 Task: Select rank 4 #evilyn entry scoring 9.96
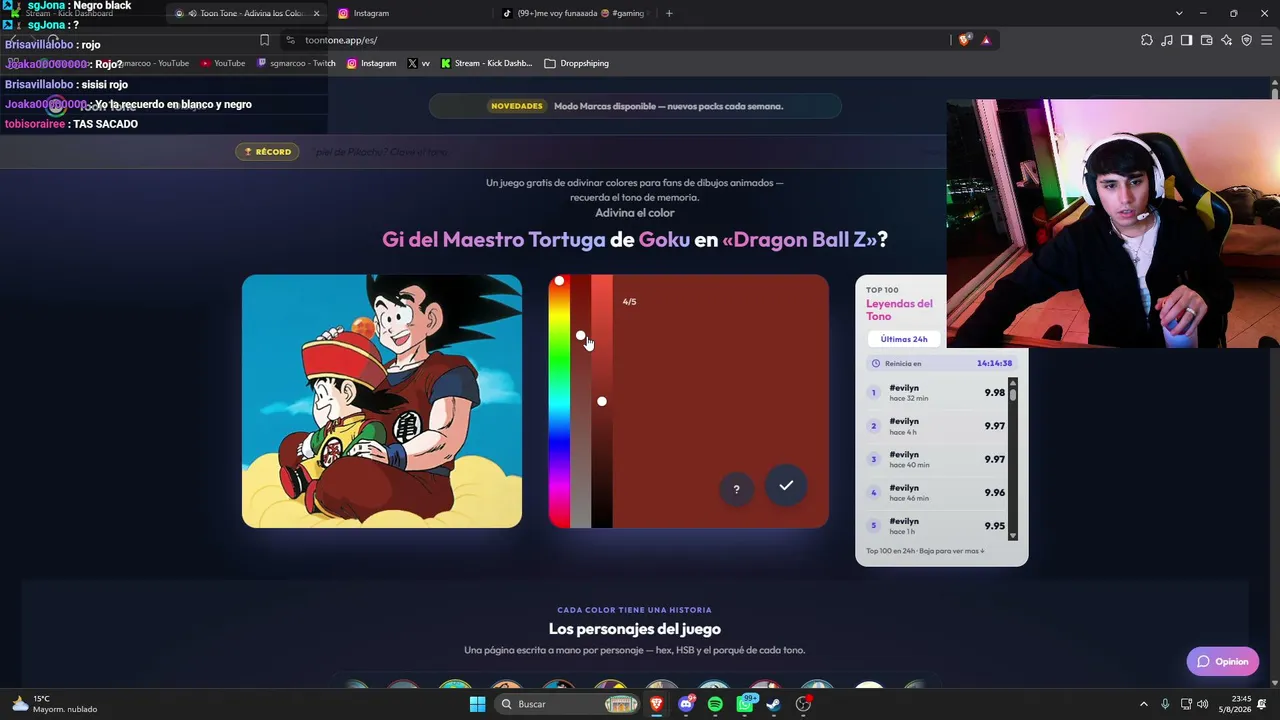tap(936, 492)
